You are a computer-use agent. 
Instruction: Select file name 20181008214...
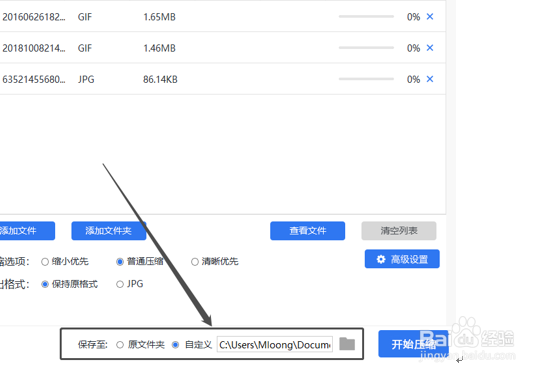pyautogui.click(x=33, y=48)
